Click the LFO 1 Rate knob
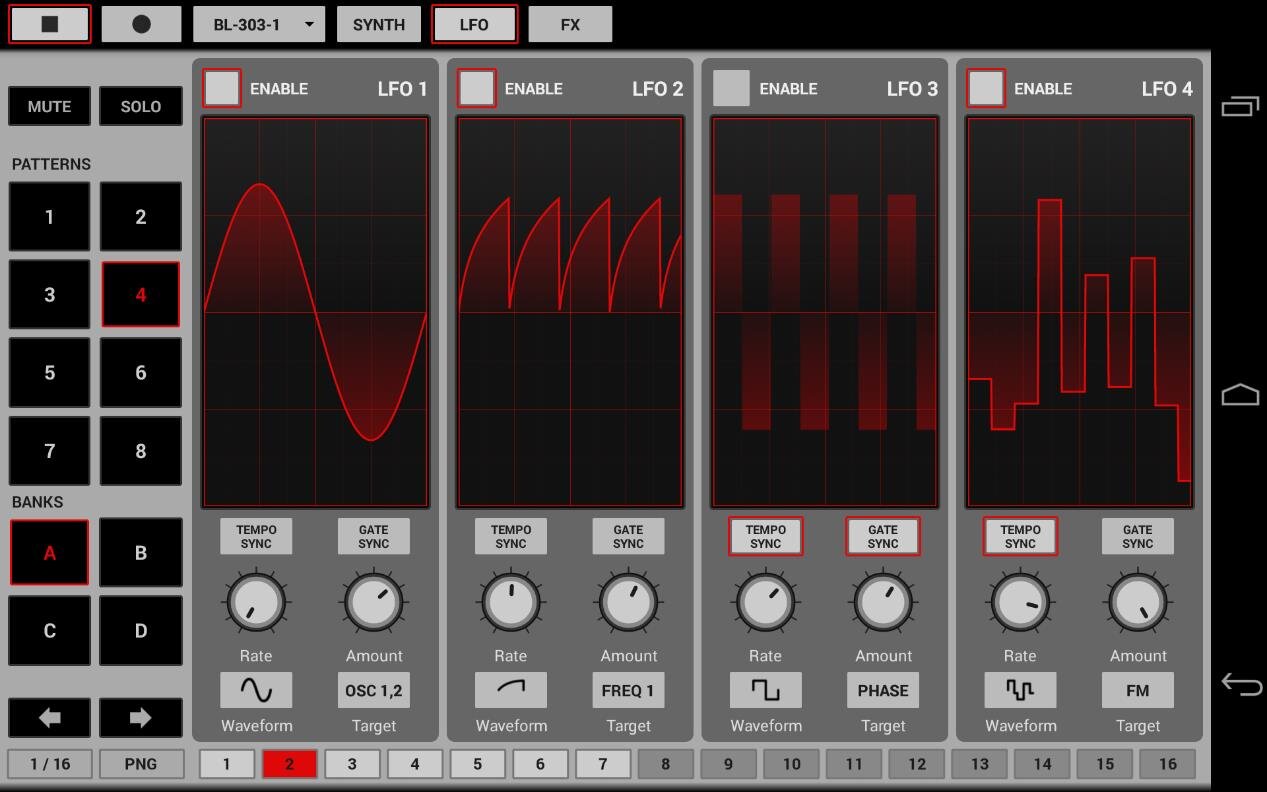The width and height of the screenshot is (1267, 792). point(256,602)
